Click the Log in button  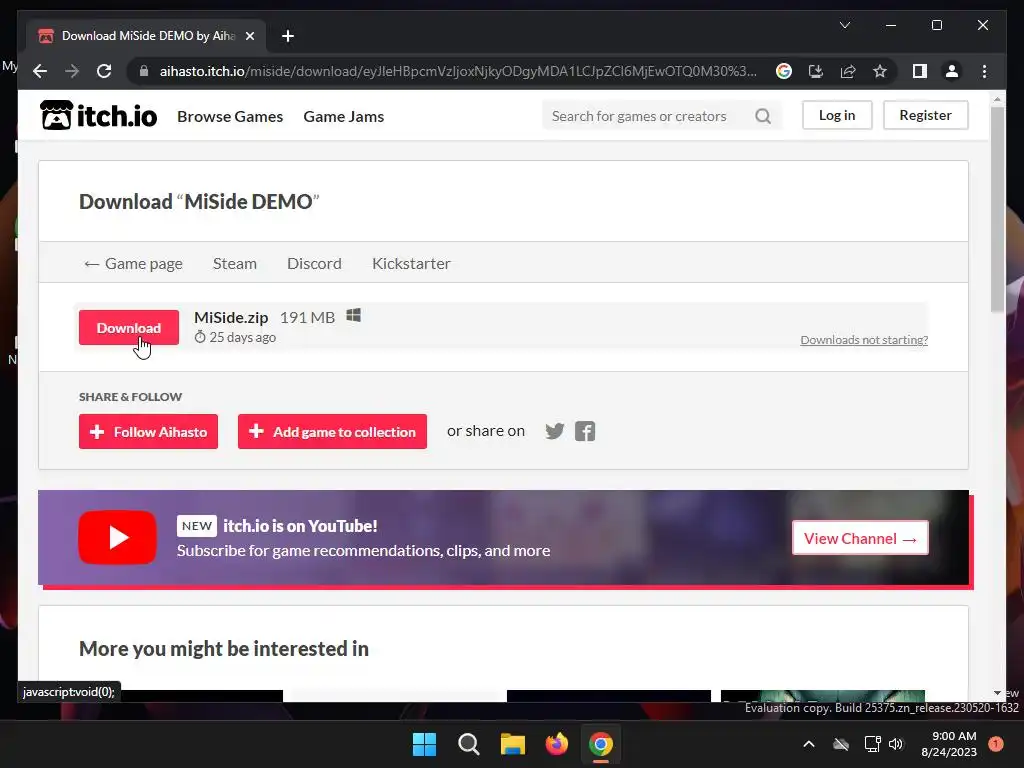[x=837, y=115]
